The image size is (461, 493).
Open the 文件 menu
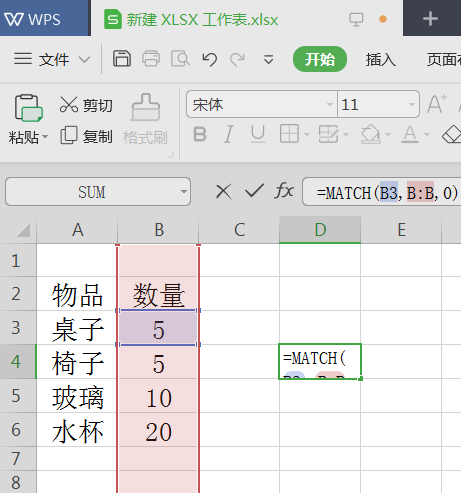pos(52,60)
